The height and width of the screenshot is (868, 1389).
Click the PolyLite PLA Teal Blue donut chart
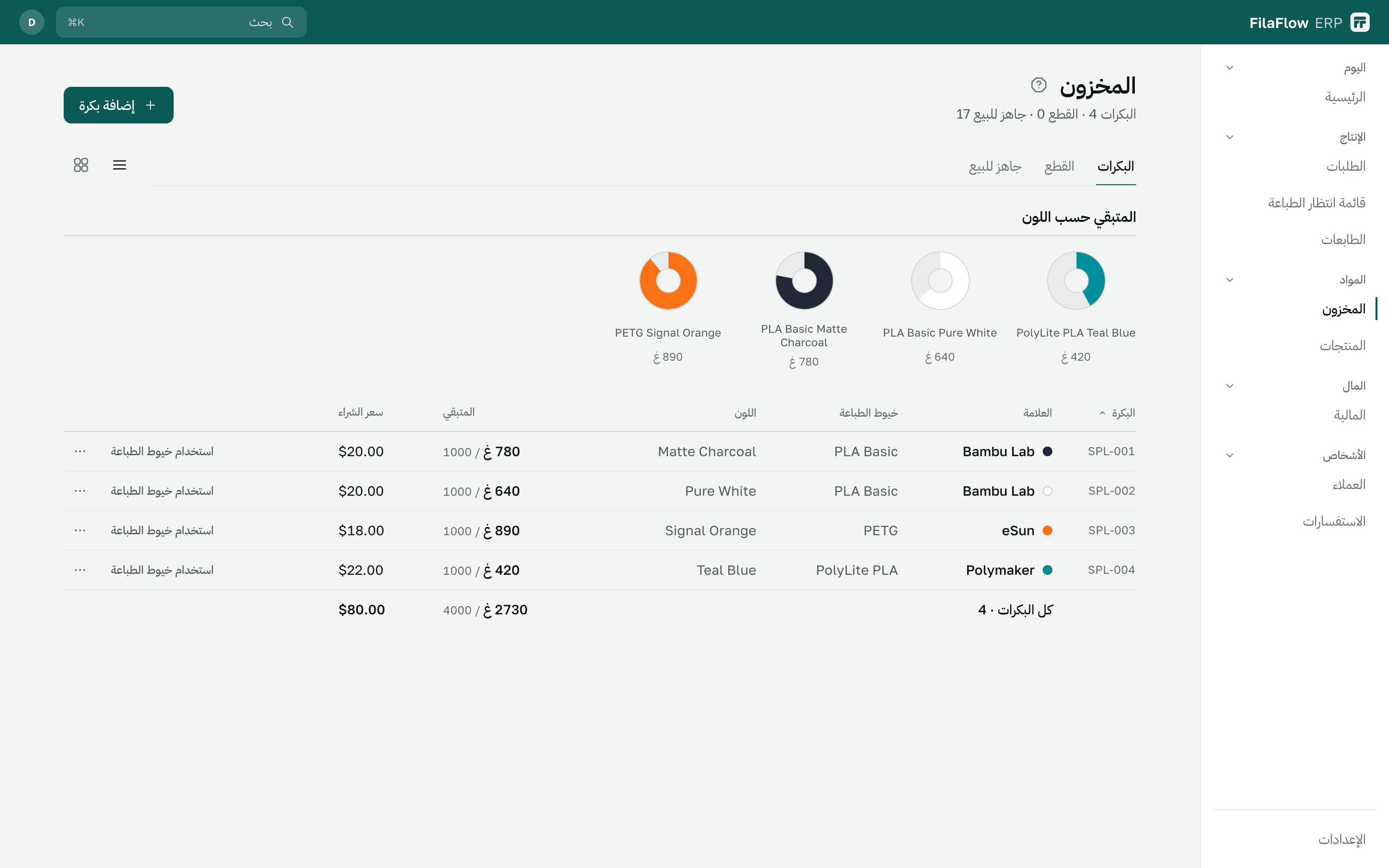(1076, 281)
